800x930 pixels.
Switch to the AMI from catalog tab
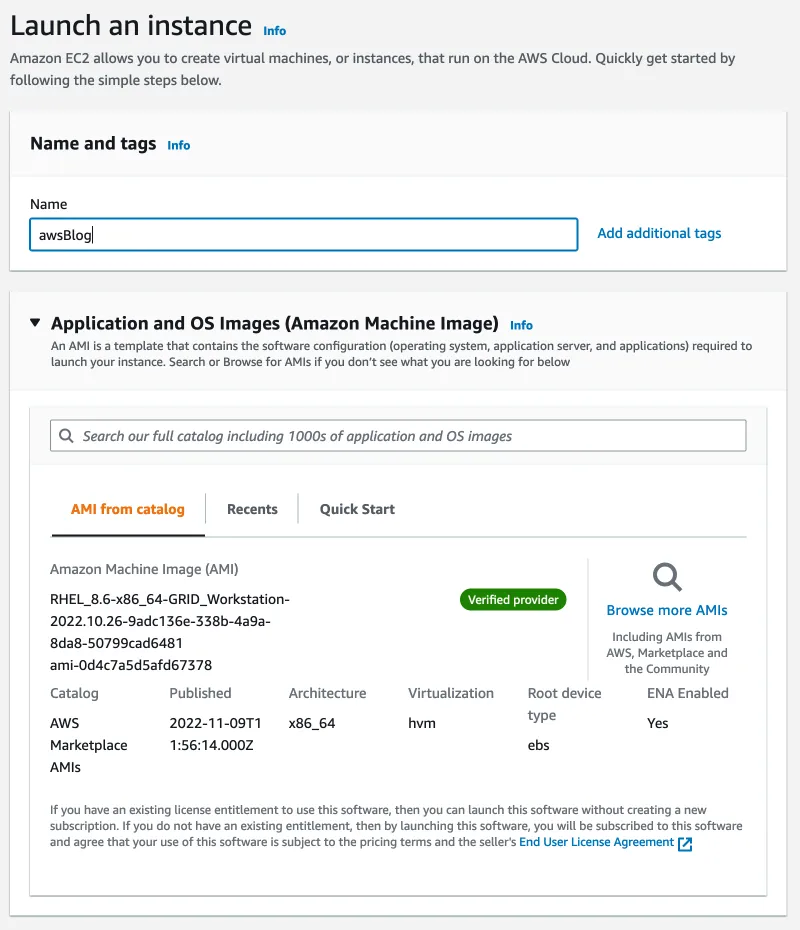tap(128, 509)
